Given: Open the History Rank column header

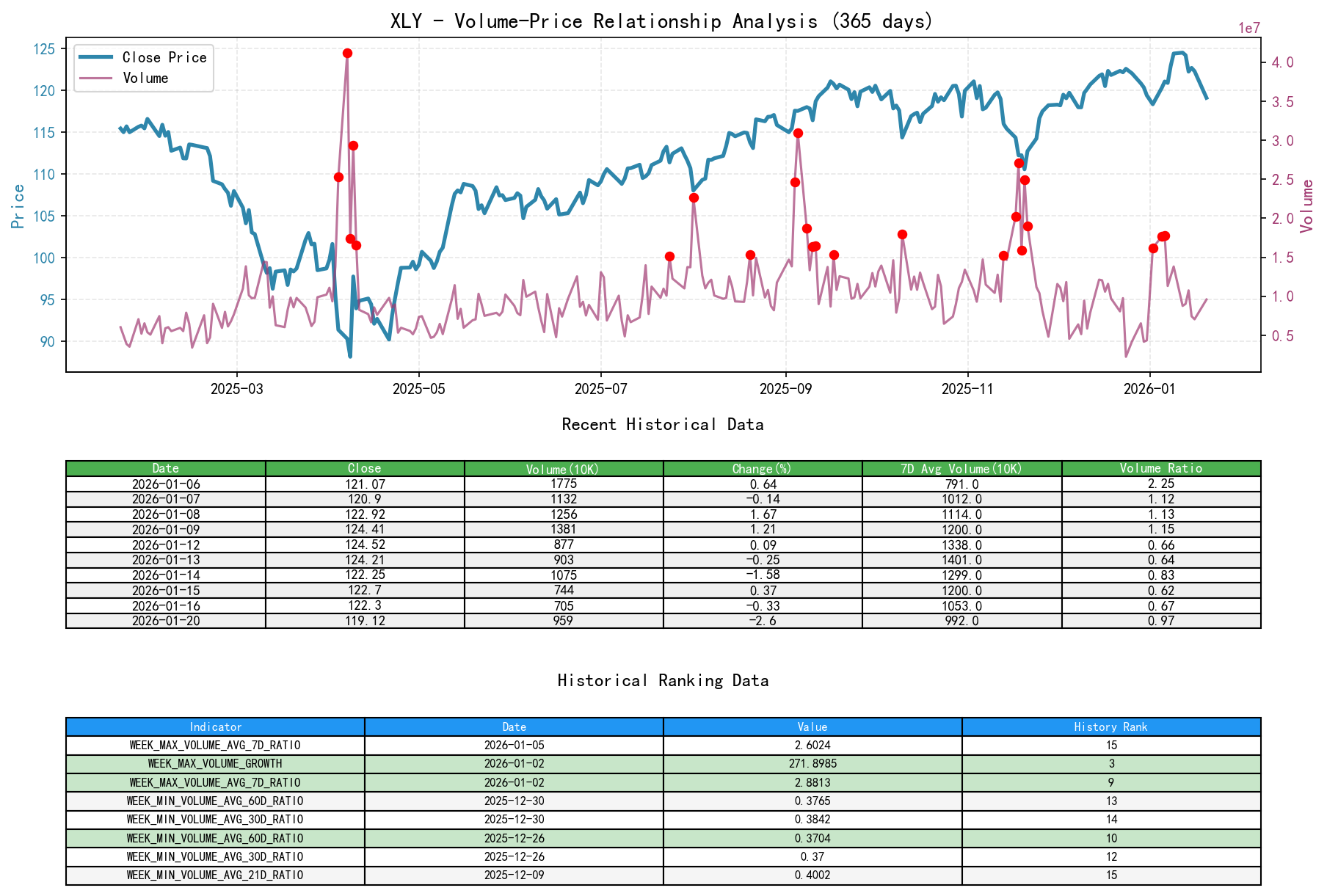Looking at the screenshot, I should tap(1111, 726).
